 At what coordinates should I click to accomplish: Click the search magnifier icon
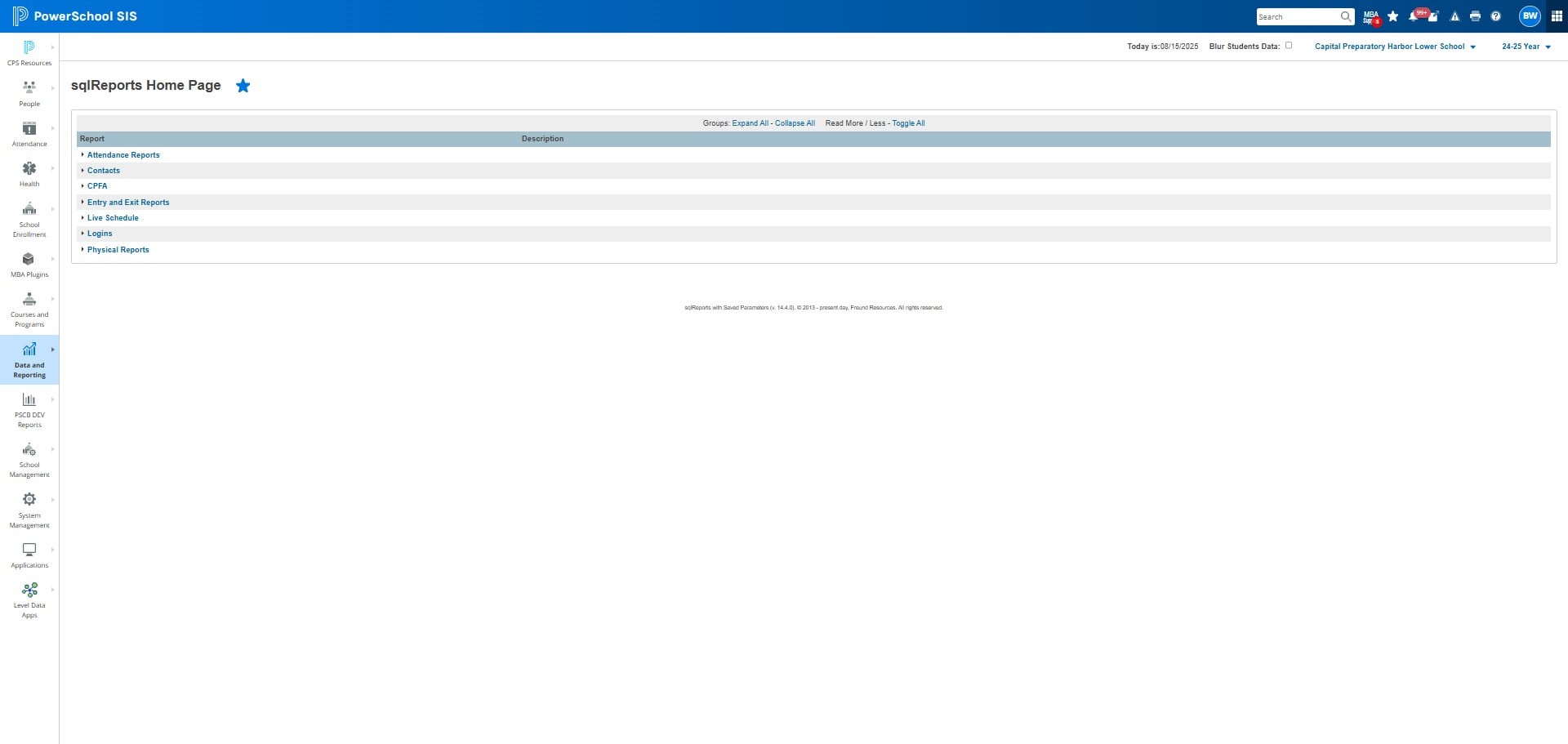[x=1345, y=16]
